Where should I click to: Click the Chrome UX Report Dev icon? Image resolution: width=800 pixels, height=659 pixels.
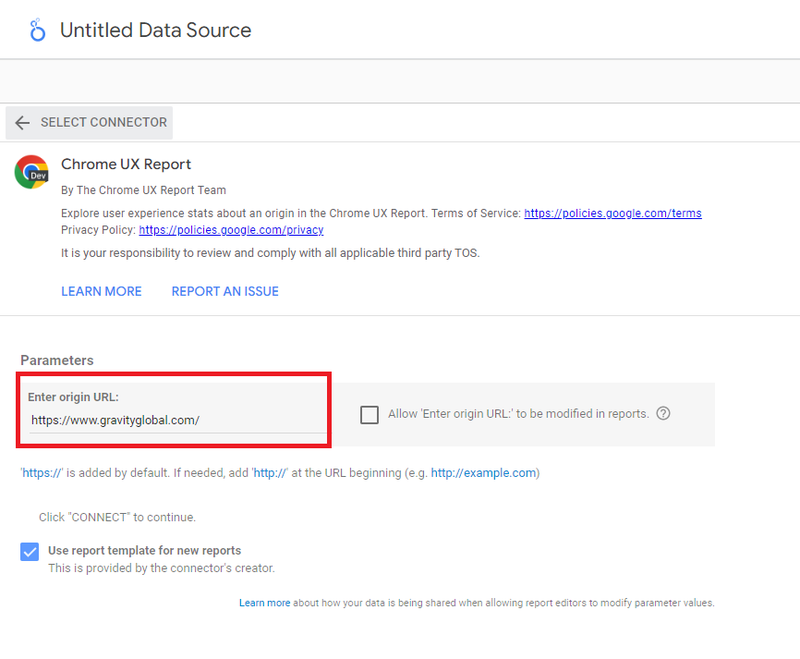tap(32, 172)
